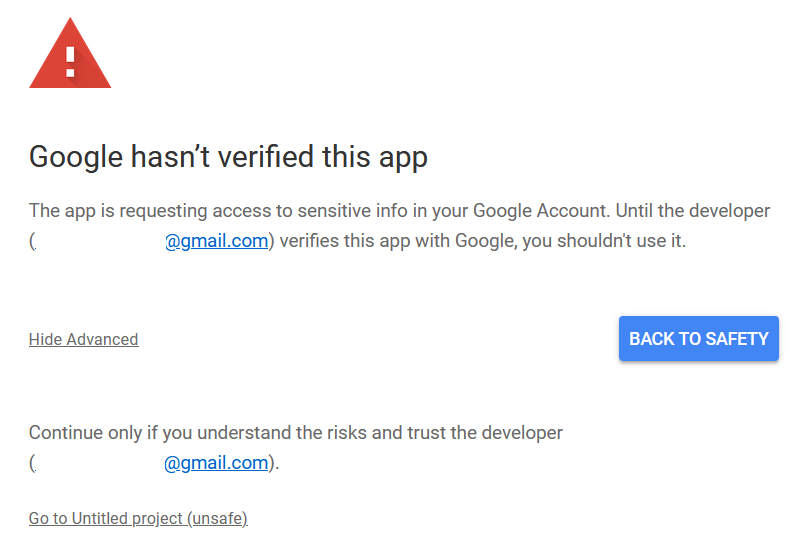Screen dimensions: 807x557
Task: Click 'verifies this app with Google' text
Action: (398, 240)
